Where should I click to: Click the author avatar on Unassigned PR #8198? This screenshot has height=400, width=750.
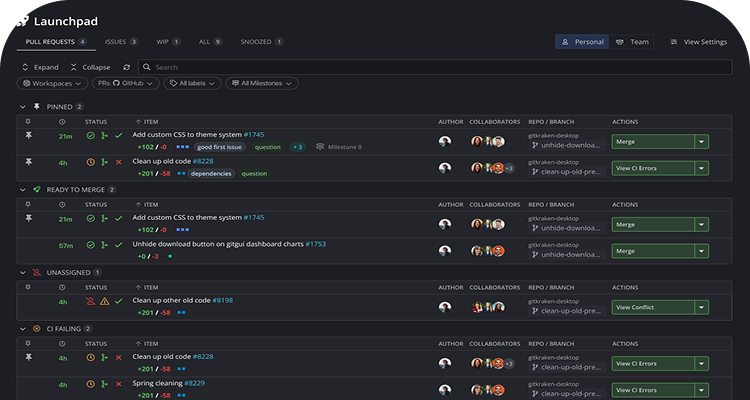tap(444, 306)
